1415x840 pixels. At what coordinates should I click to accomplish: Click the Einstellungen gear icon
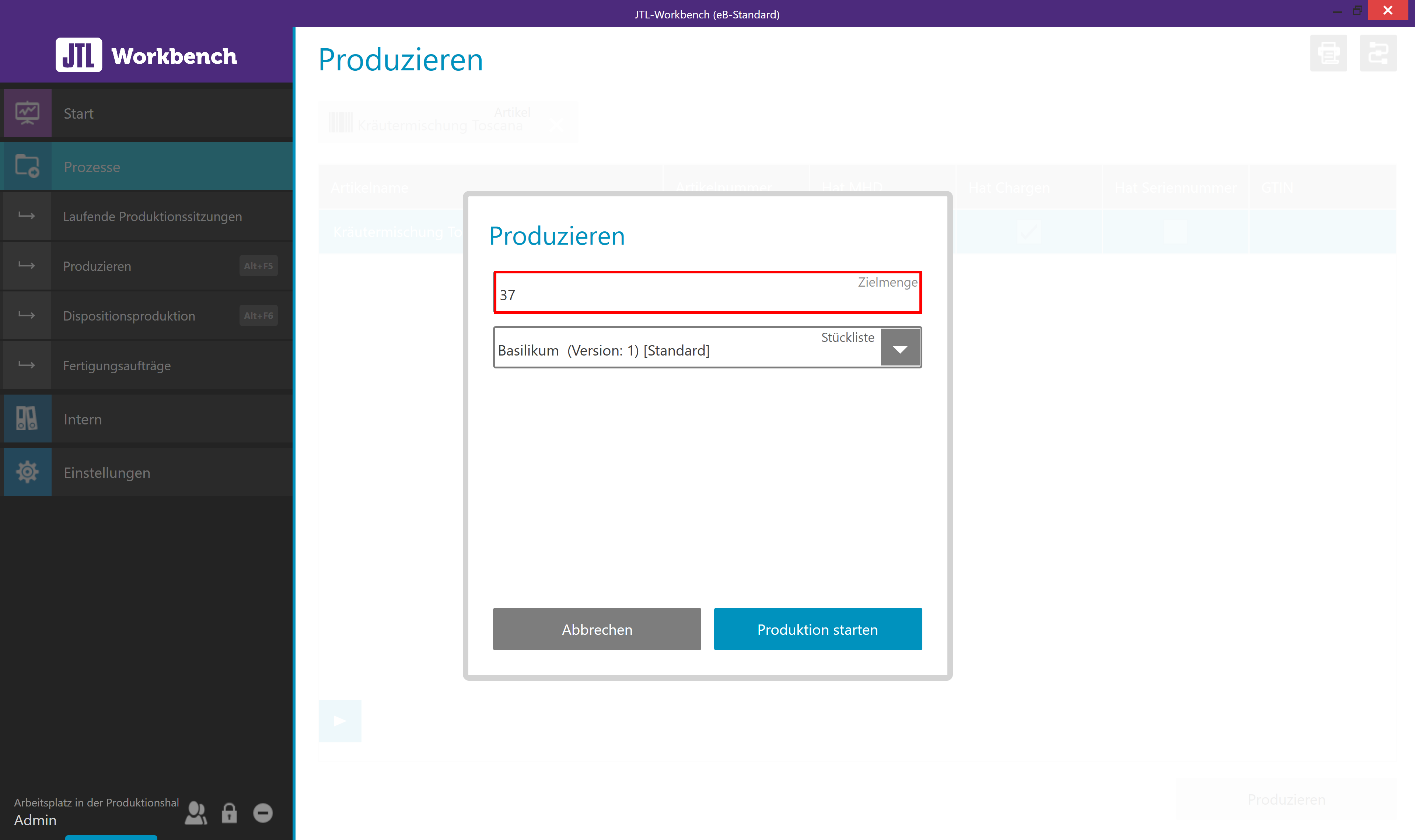(x=27, y=472)
